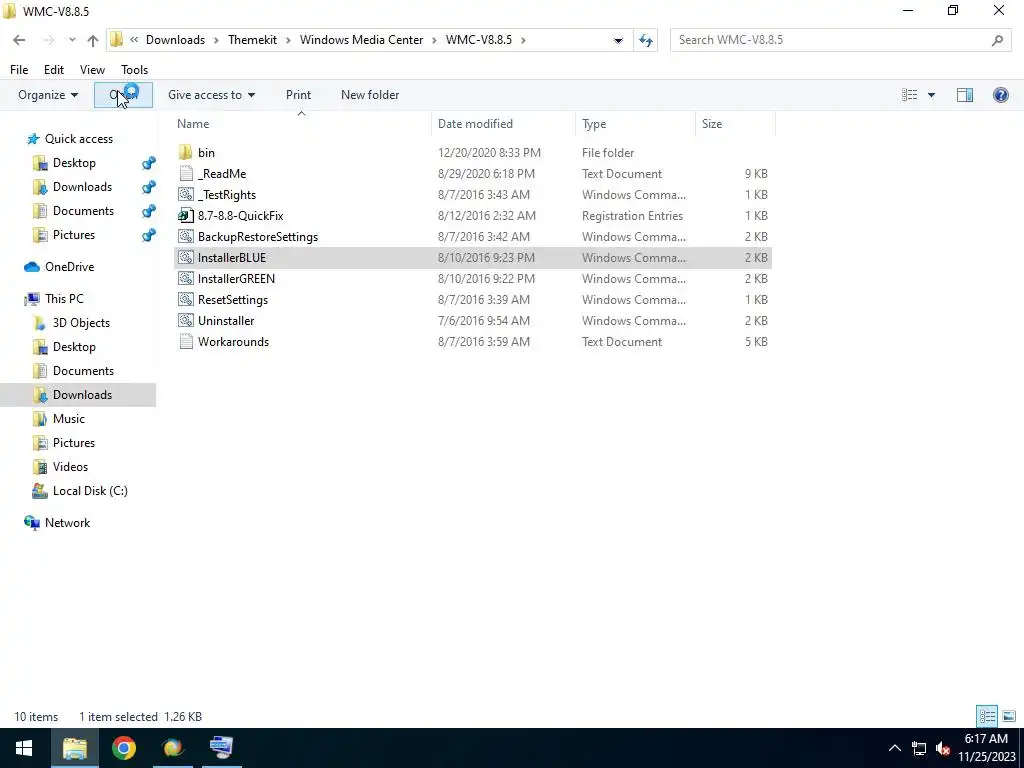Refresh the WMC-V8.8.5 folder view
This screenshot has height=768, width=1024.
click(646, 40)
